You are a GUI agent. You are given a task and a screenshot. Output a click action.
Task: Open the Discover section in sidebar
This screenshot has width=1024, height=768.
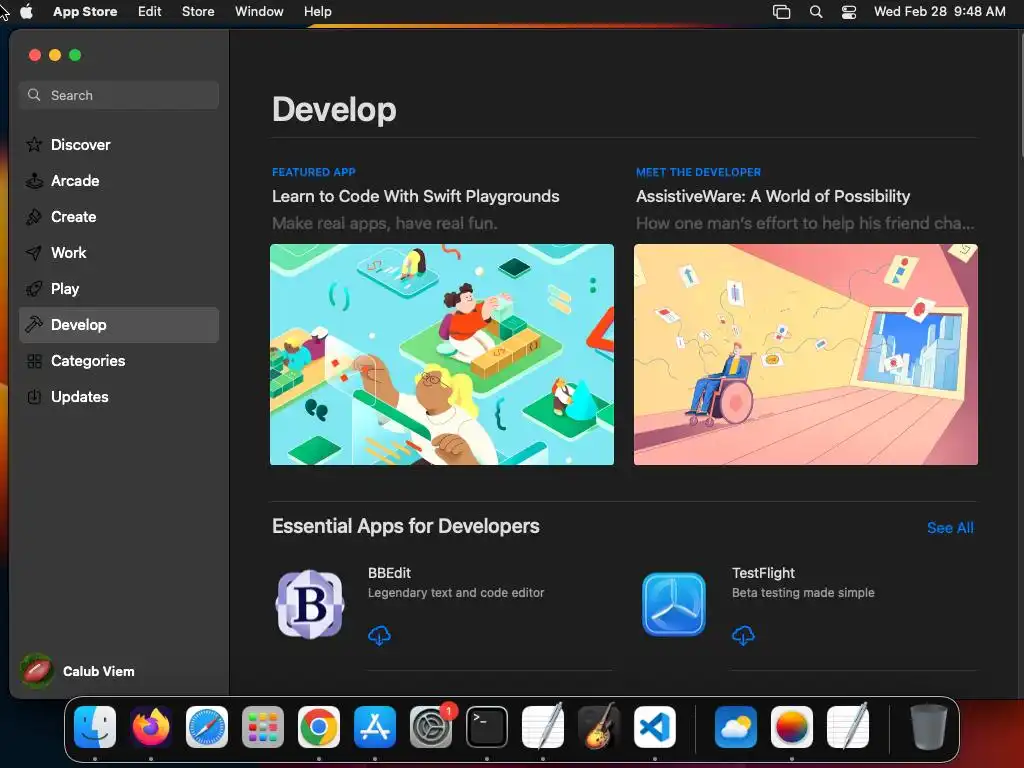point(119,145)
